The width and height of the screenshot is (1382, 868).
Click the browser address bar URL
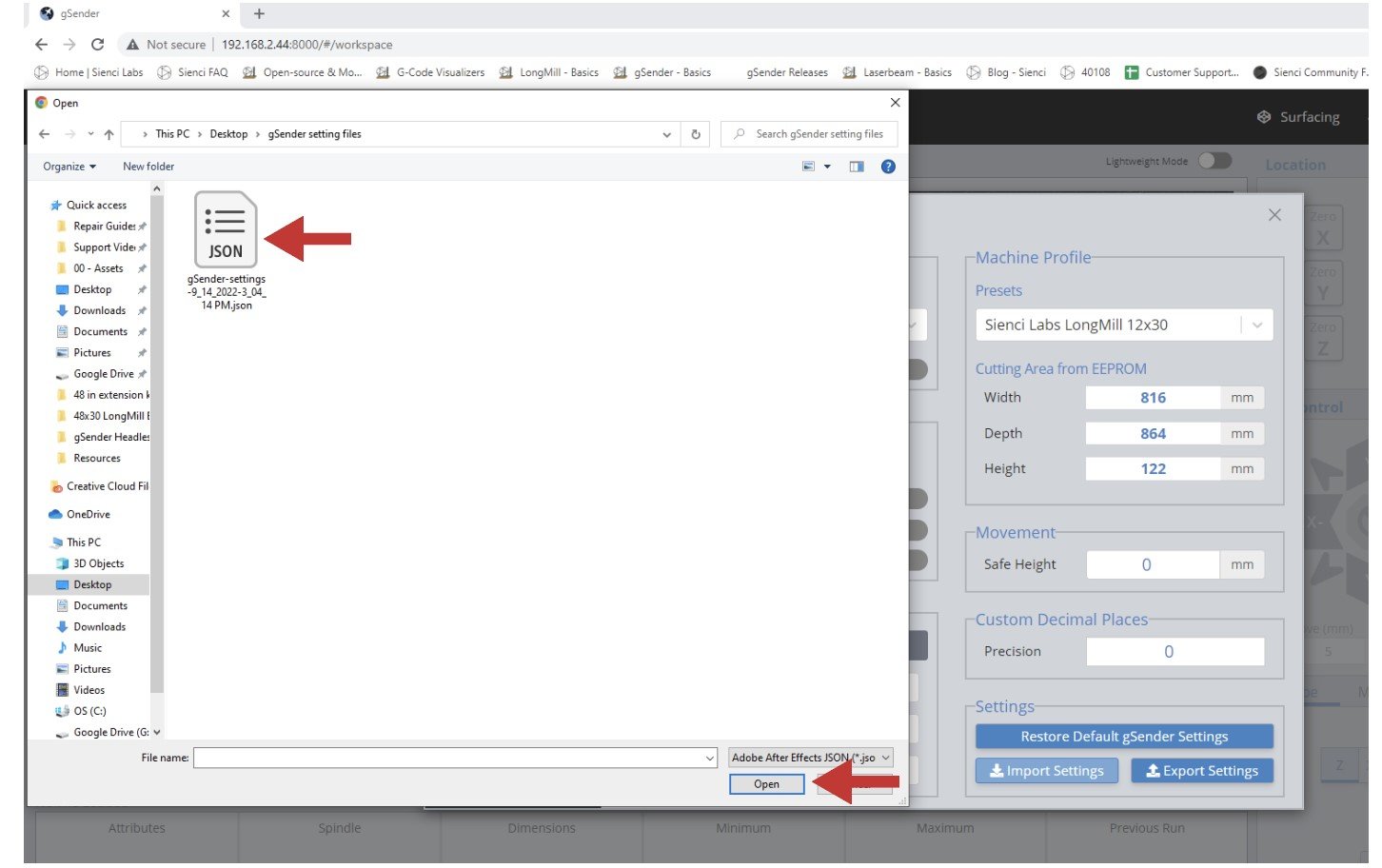tap(306, 45)
